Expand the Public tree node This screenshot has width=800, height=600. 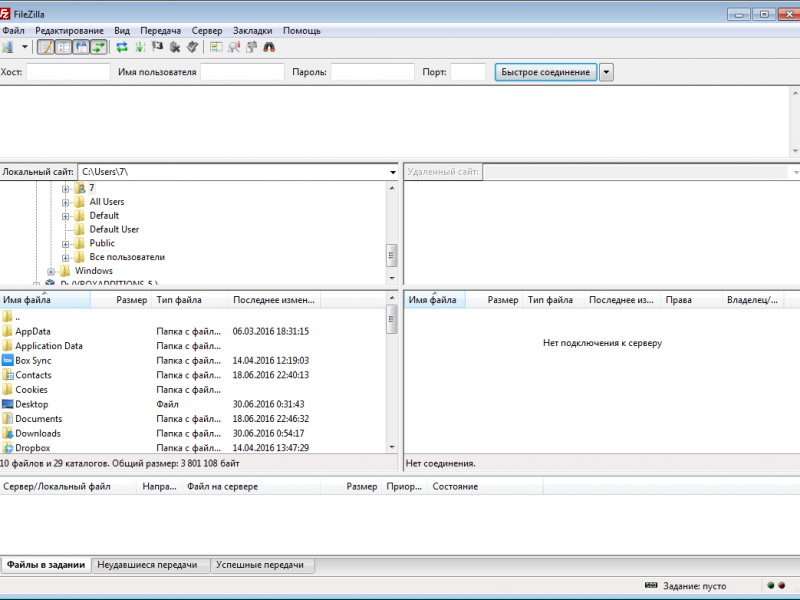pos(65,244)
